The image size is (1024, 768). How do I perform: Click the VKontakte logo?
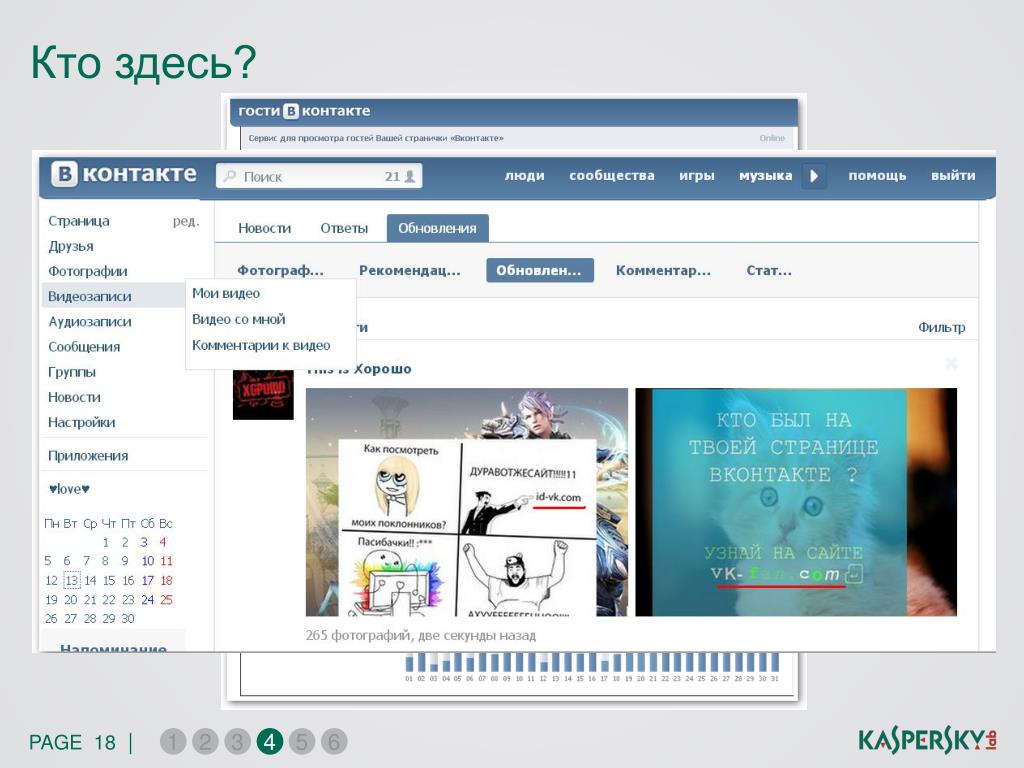pyautogui.click(x=124, y=174)
